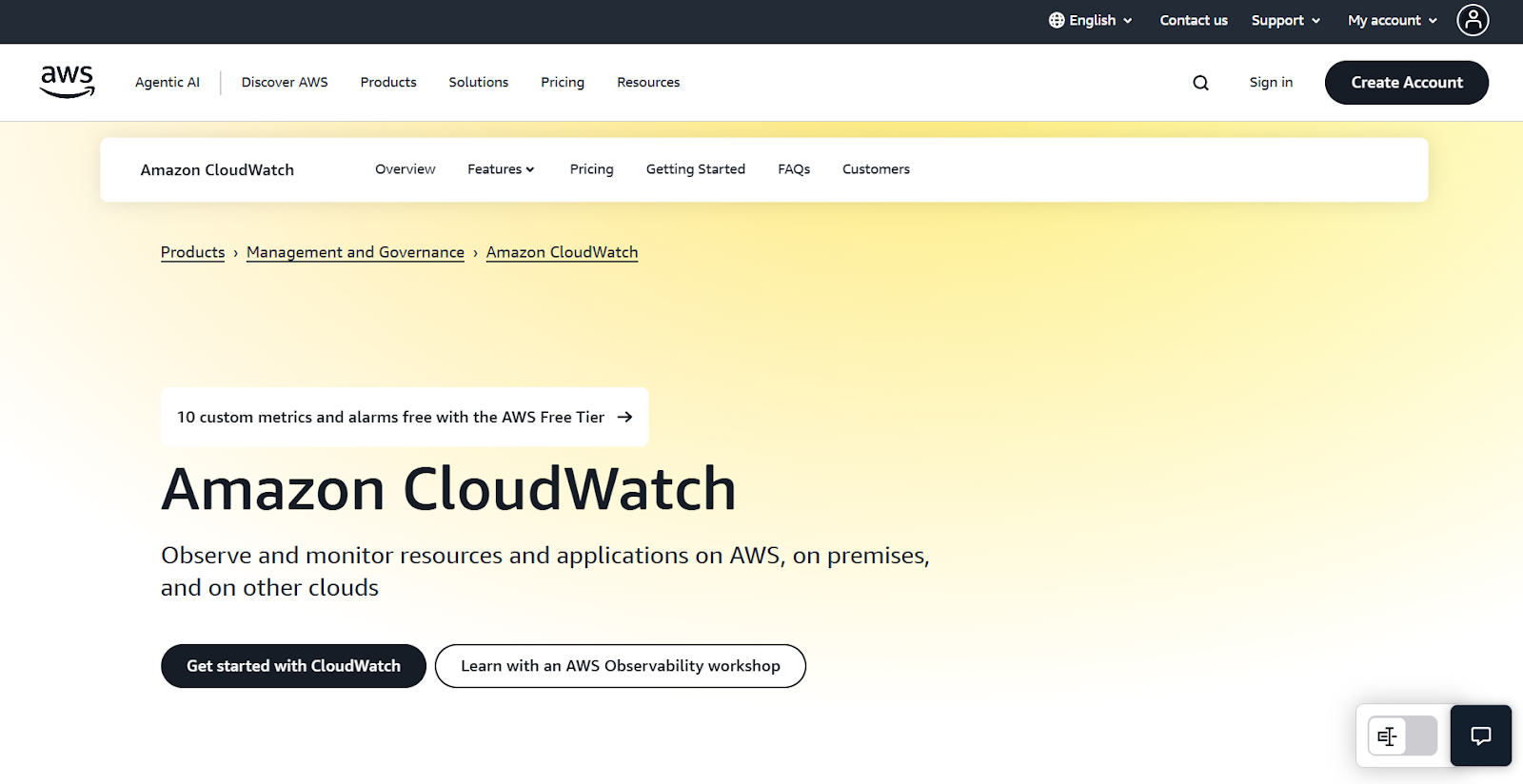Screen dimensions: 1523x784
Task: Click Products breadcrumb link
Action: 192,252
